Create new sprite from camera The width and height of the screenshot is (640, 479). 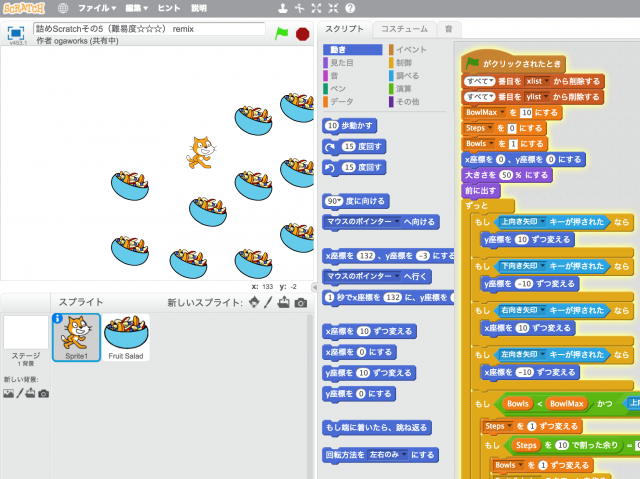coord(301,303)
